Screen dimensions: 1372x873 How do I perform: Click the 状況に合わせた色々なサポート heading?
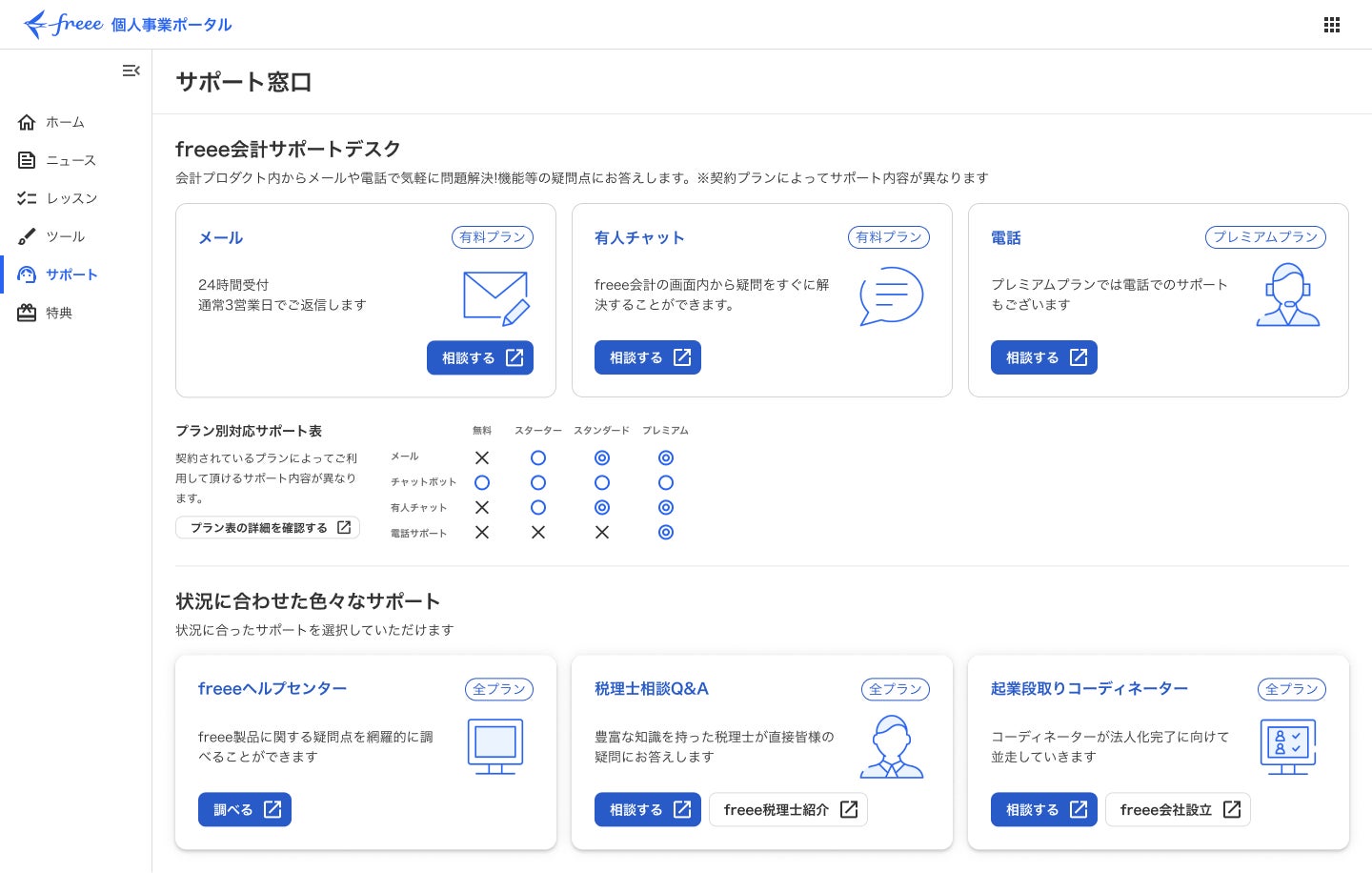[308, 601]
